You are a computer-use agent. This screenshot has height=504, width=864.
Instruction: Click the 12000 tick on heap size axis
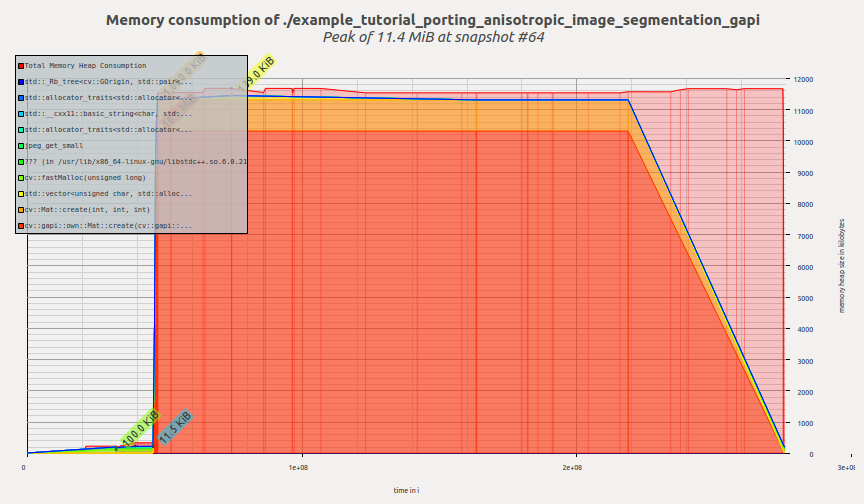pyautogui.click(x=803, y=79)
